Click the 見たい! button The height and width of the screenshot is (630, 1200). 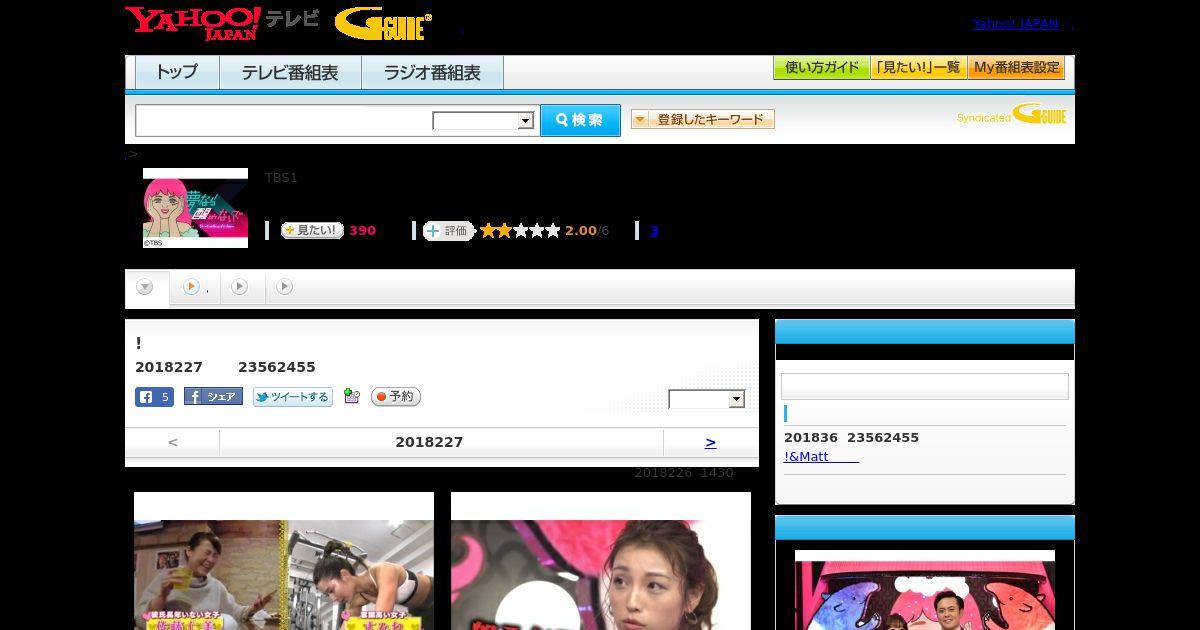point(312,230)
